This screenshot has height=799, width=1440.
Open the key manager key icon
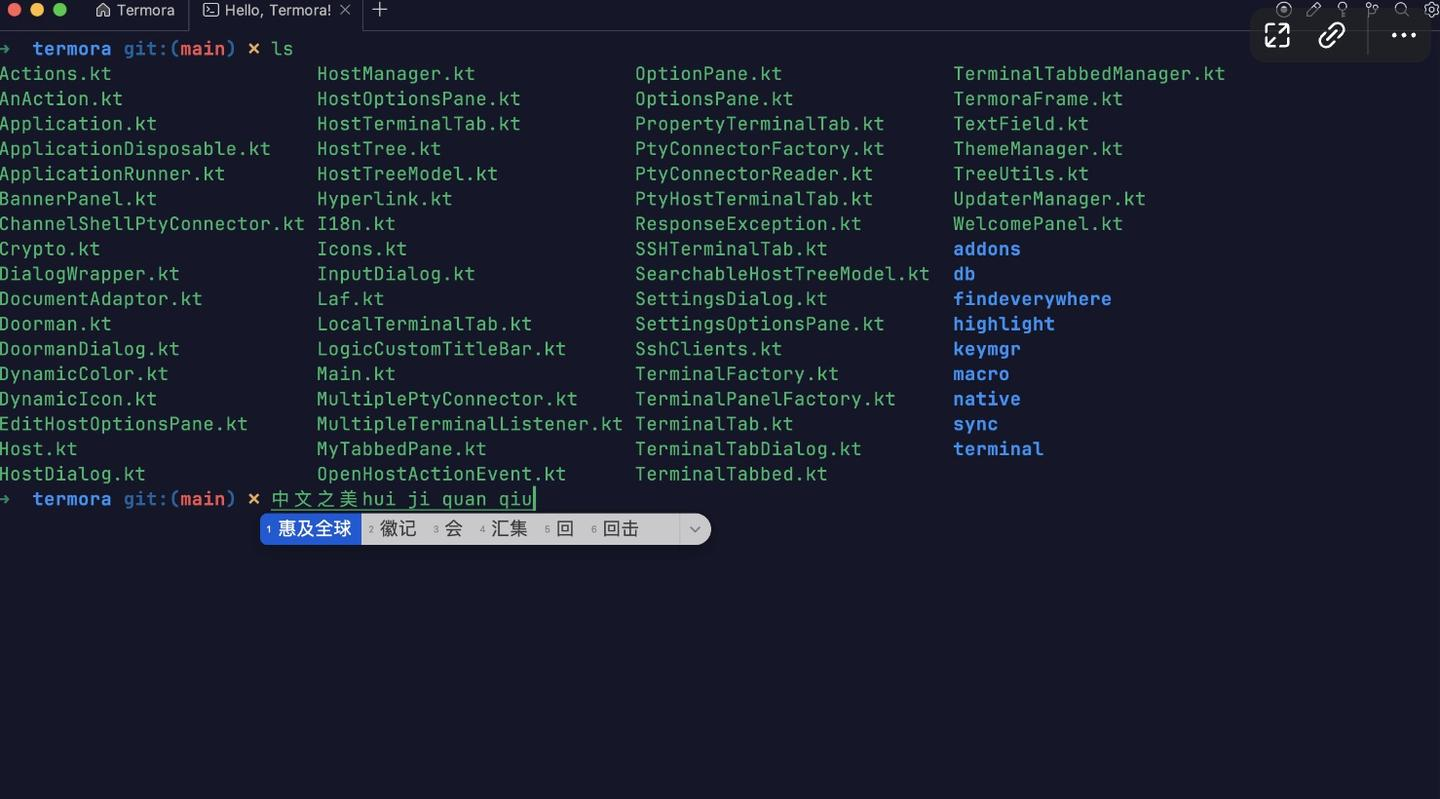1343,9
